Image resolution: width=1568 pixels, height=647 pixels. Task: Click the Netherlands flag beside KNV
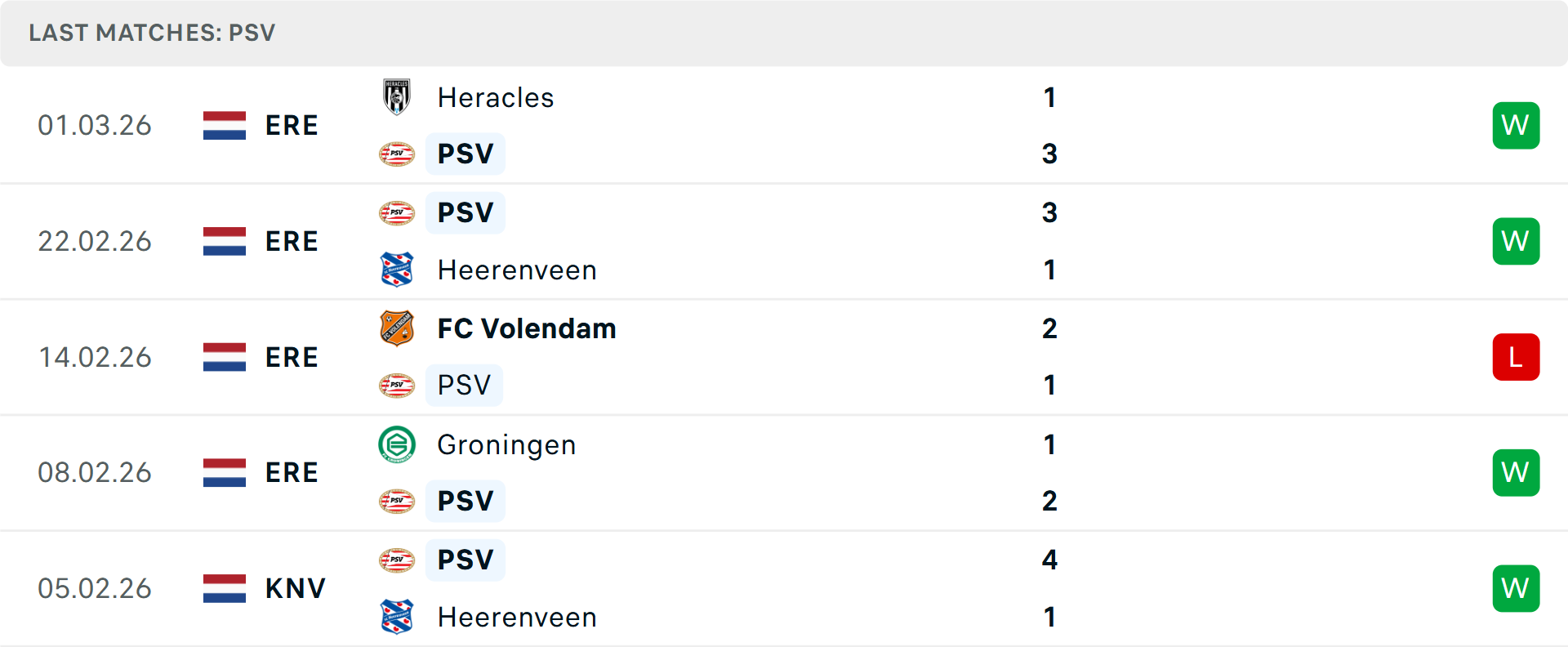[x=225, y=588]
